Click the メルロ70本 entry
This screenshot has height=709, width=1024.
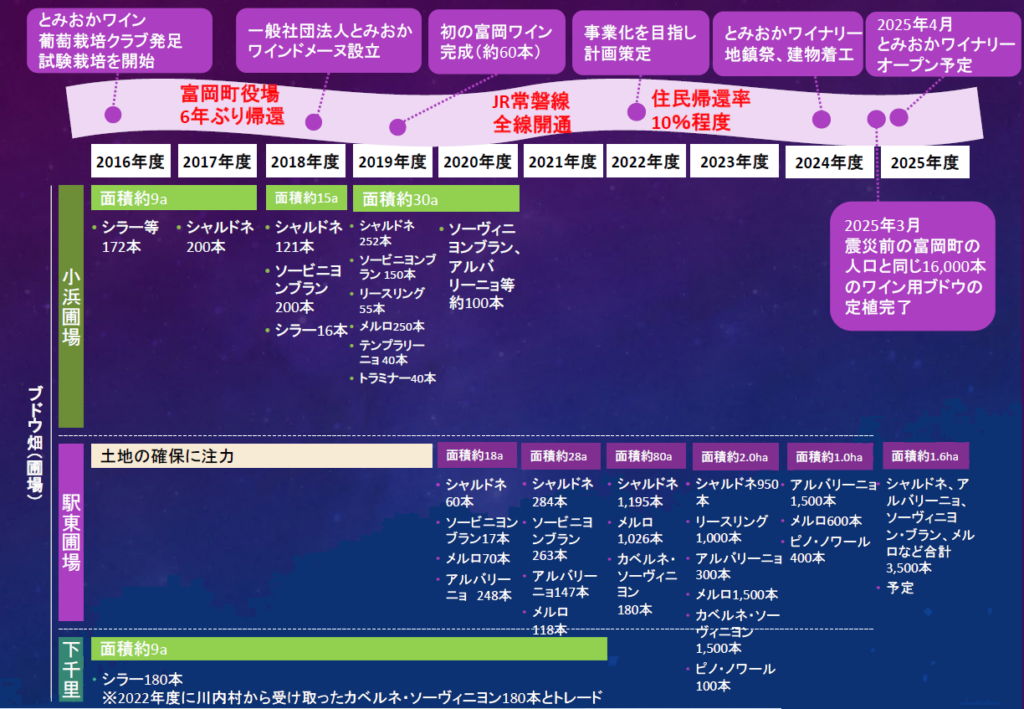pyautogui.click(x=473, y=558)
